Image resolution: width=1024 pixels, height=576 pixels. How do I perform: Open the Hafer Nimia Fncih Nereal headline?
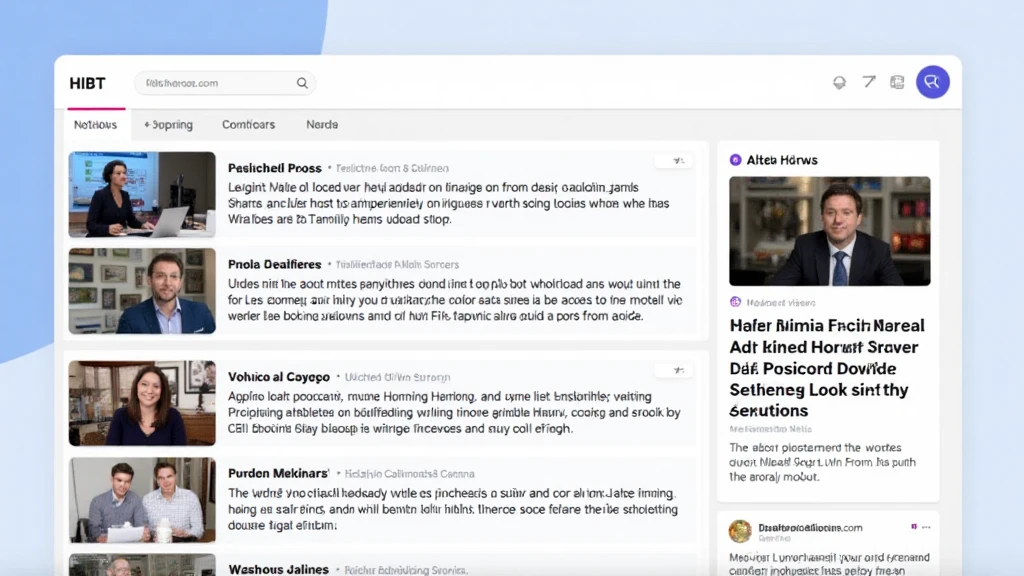pyautogui.click(x=827, y=368)
